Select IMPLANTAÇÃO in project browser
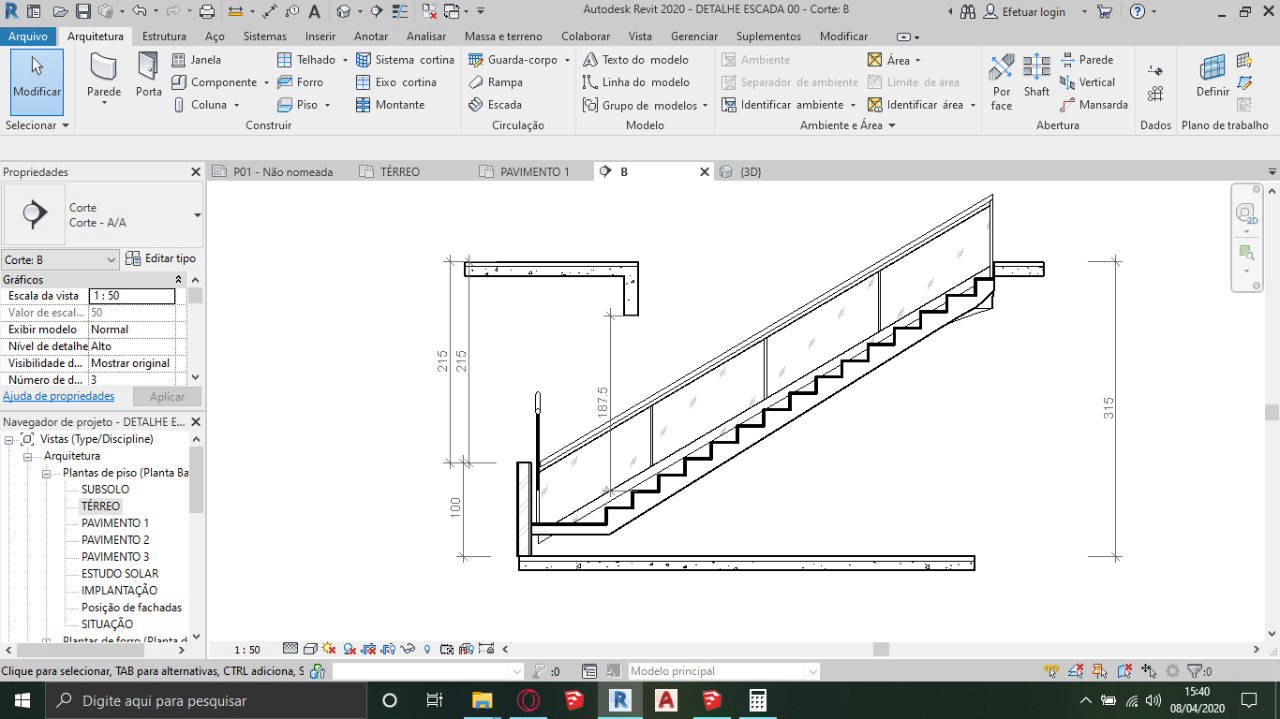This screenshot has height=719, width=1280. pos(119,590)
